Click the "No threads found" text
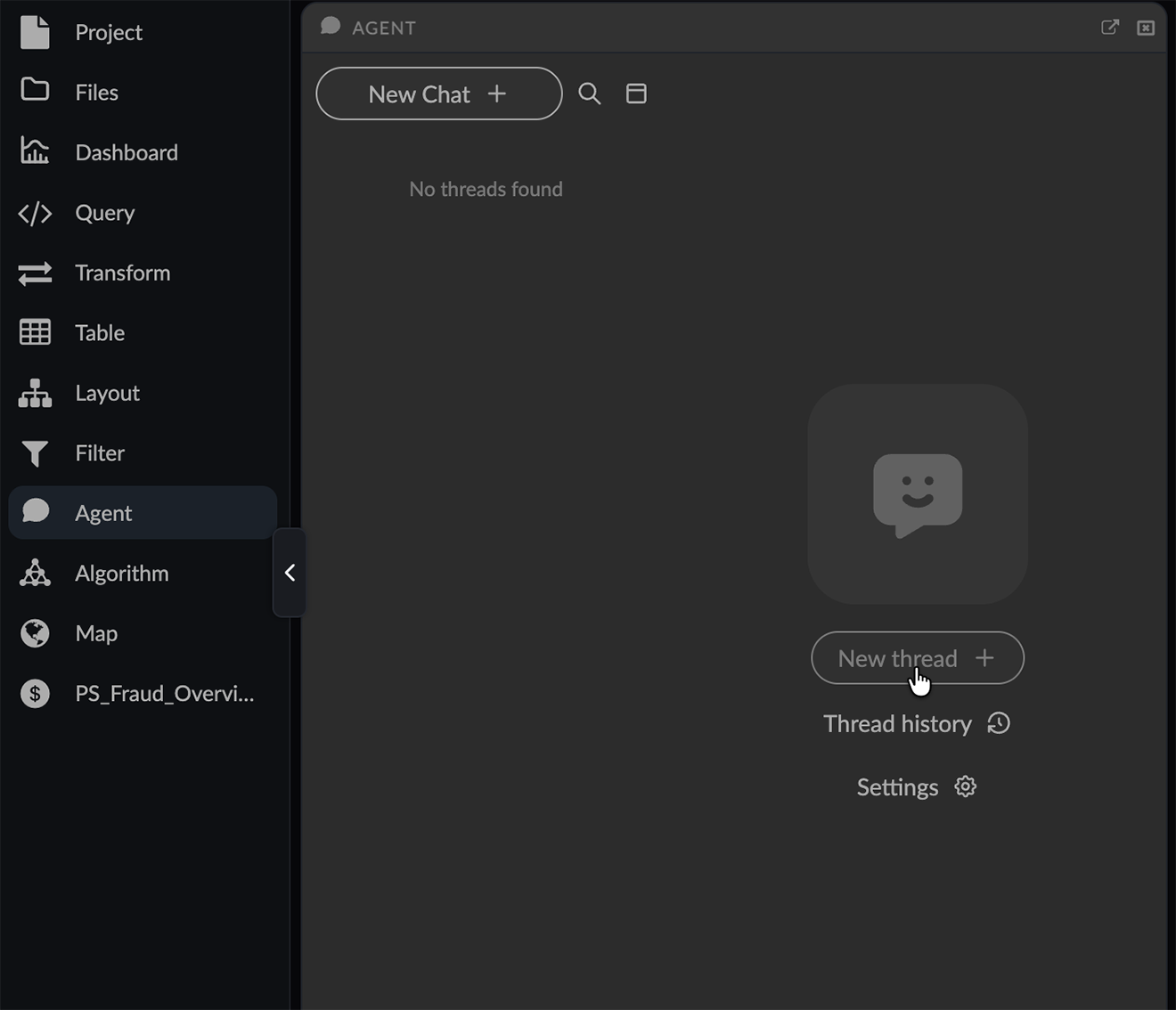 tap(486, 189)
